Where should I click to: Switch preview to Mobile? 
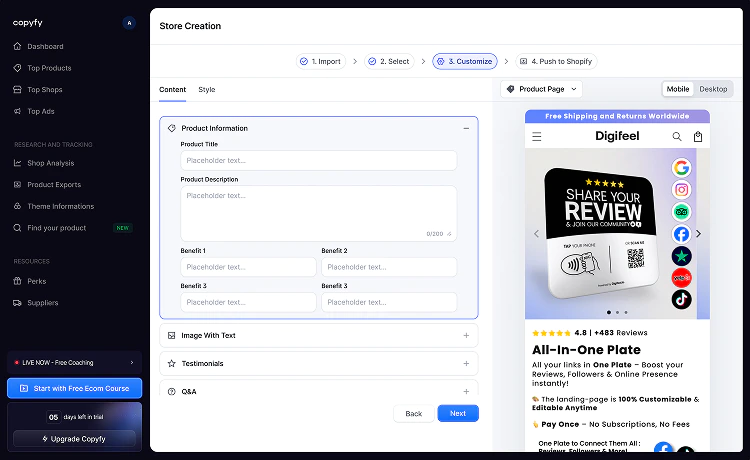pos(678,89)
